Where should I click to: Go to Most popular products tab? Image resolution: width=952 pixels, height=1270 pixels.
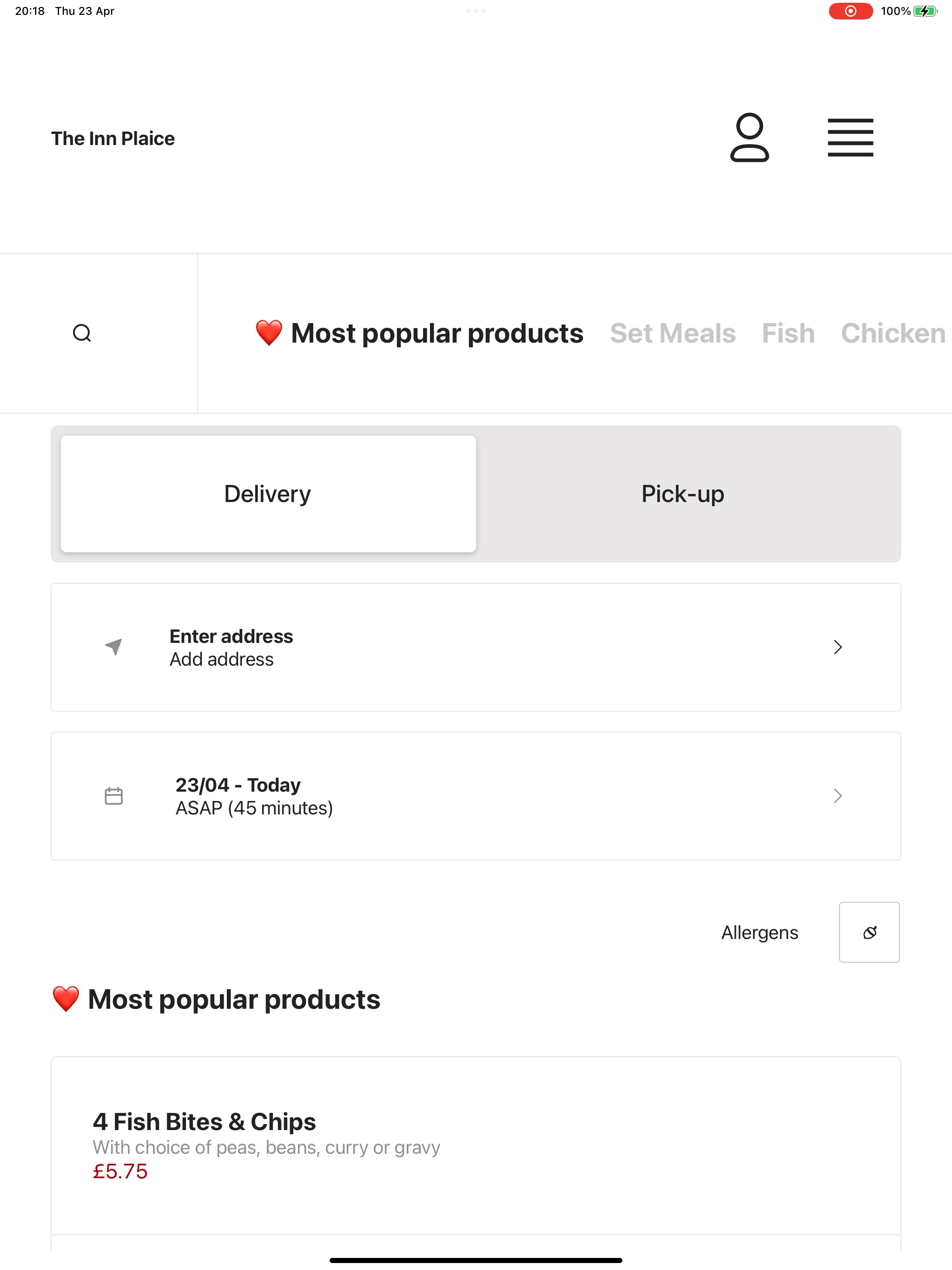coord(419,333)
